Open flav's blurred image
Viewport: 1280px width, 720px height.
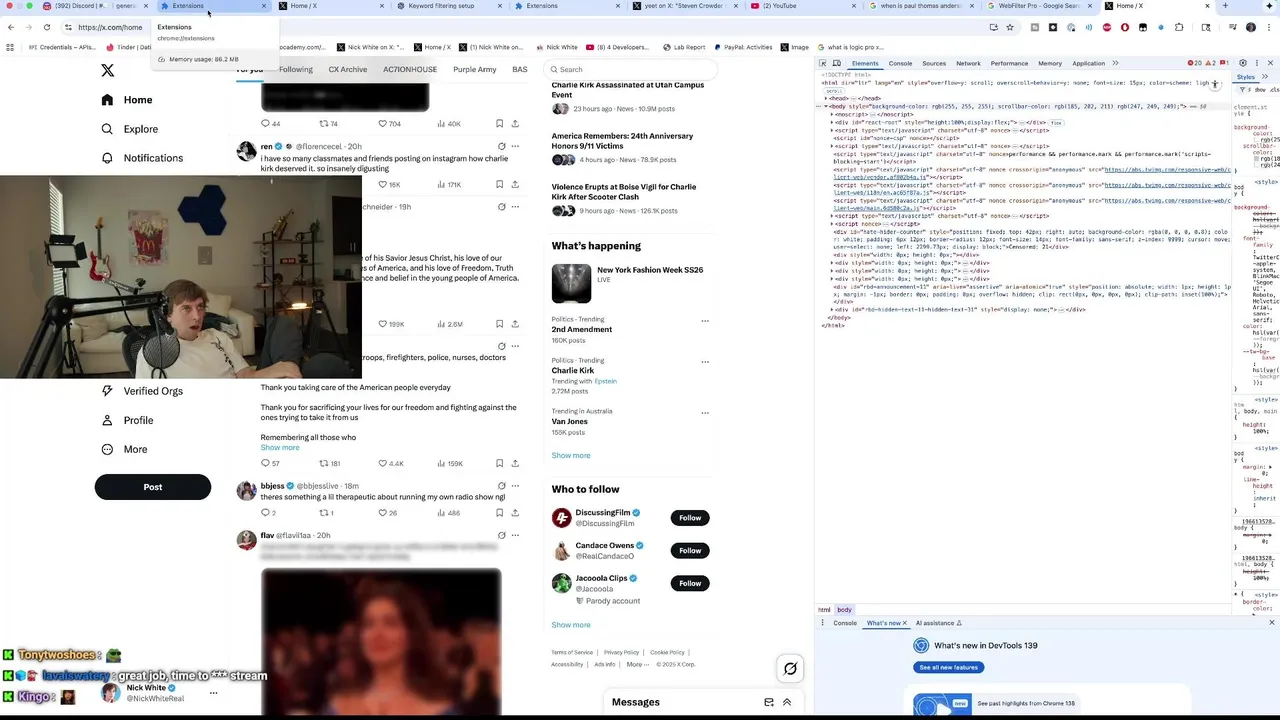point(381,642)
